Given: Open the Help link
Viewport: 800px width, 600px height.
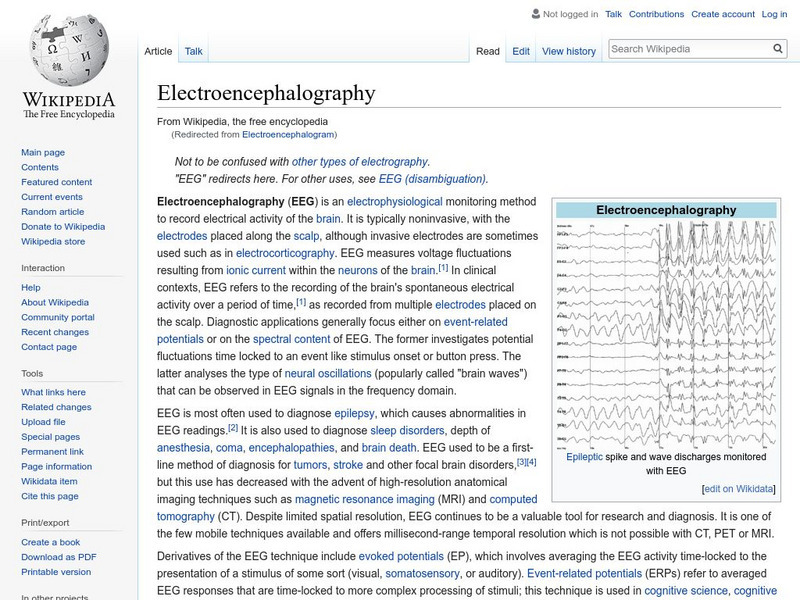Looking at the screenshot, I should pos(31,287).
